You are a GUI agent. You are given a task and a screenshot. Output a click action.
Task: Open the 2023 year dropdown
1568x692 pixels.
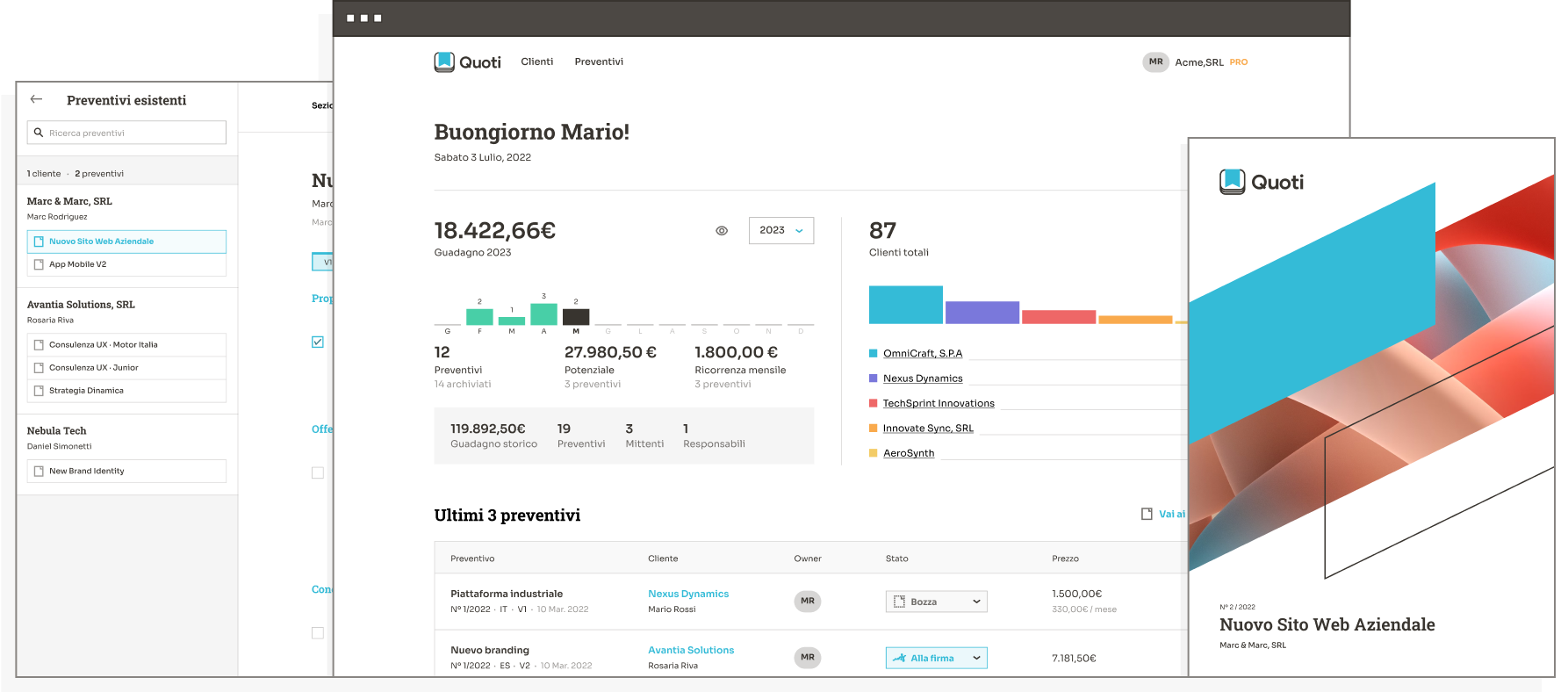click(781, 230)
